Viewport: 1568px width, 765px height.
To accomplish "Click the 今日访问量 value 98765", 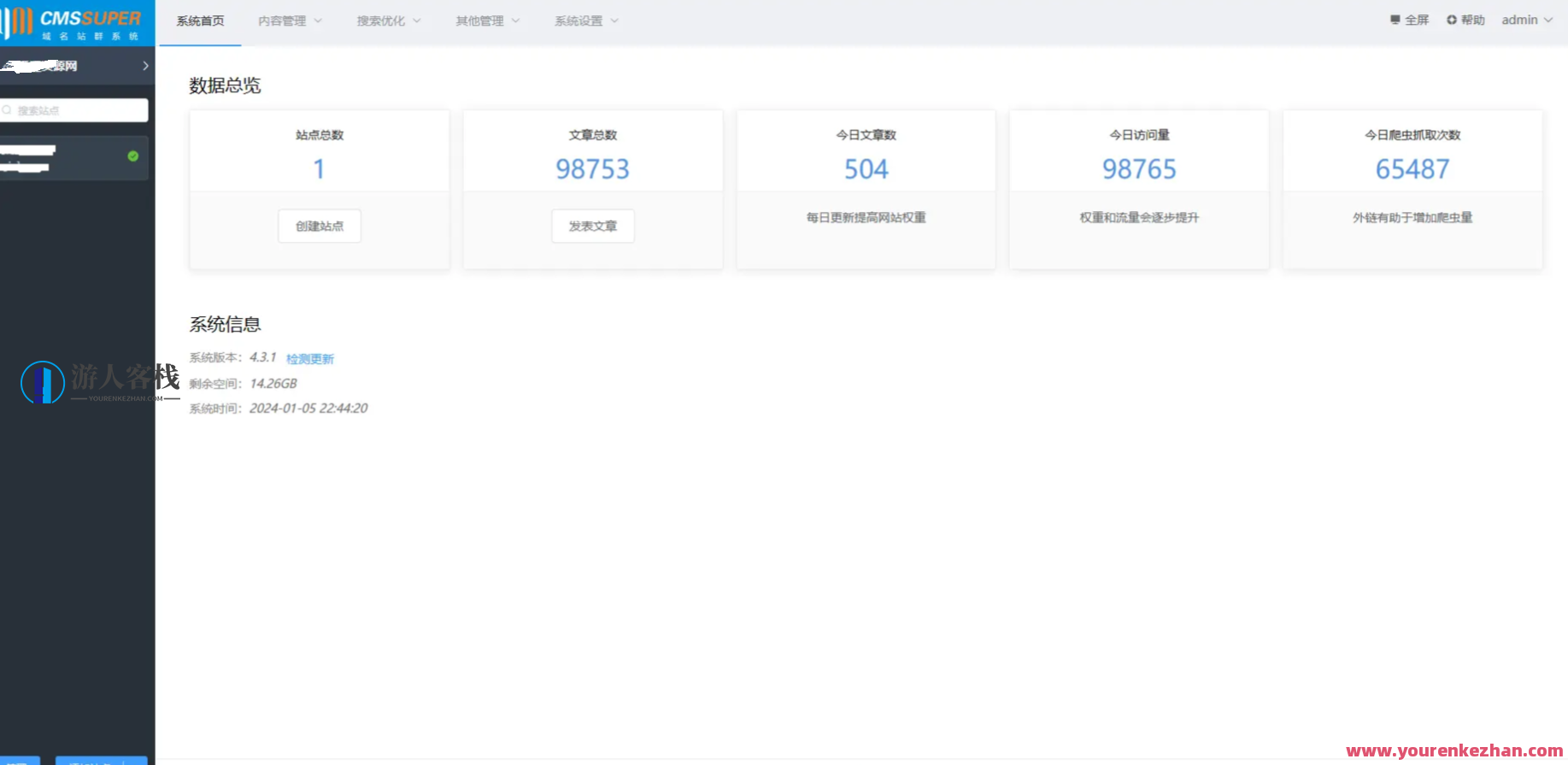I will 1138,169.
